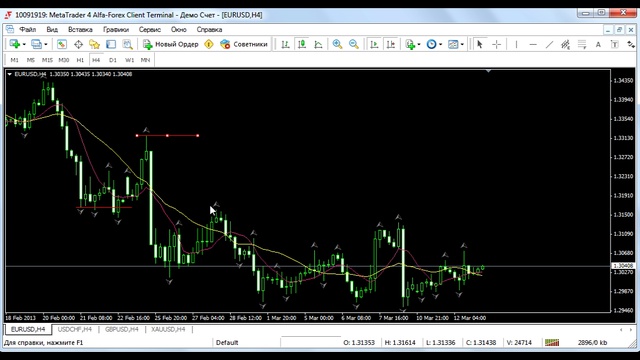This screenshot has height=360, width=640.
Task: Switch to bar chart mode
Action: point(285,44)
